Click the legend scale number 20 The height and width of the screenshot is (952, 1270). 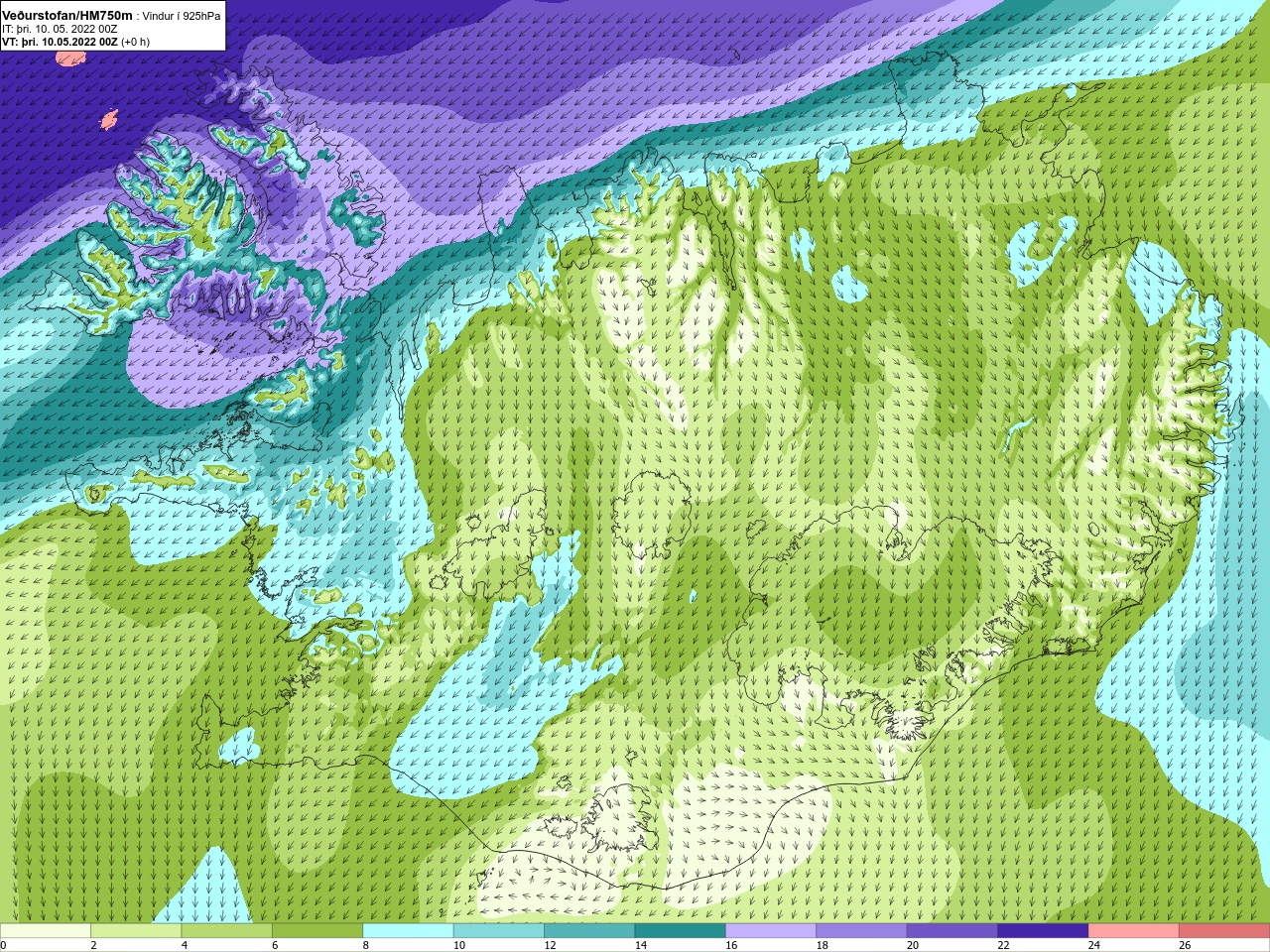913,946
